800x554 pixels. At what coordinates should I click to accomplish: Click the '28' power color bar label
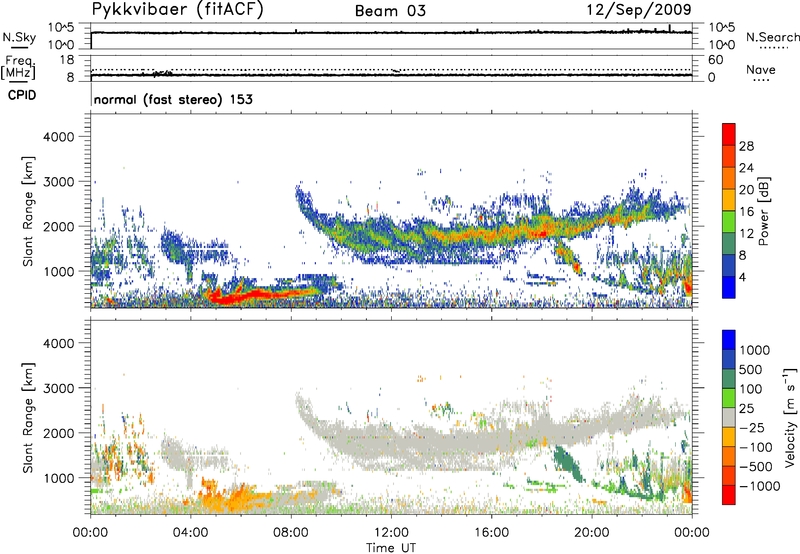746,146
